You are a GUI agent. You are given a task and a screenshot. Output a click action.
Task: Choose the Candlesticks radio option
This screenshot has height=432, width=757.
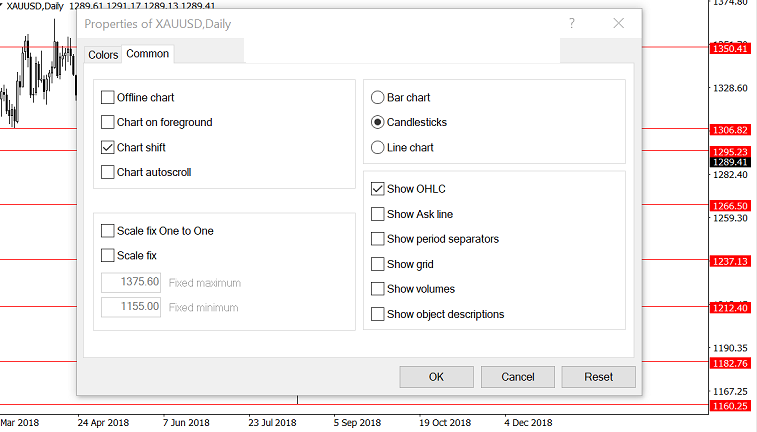377,123
